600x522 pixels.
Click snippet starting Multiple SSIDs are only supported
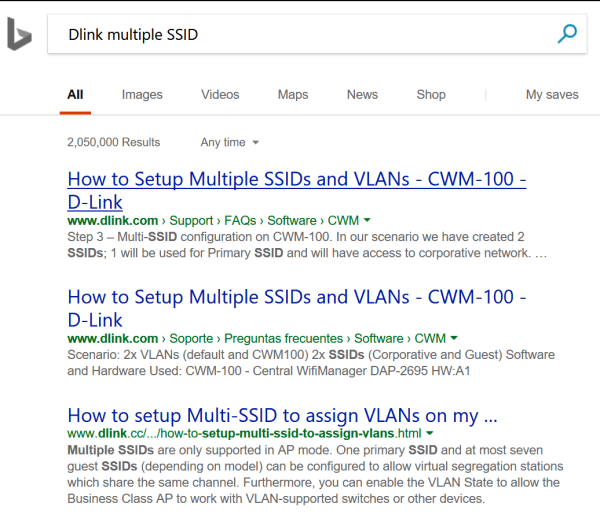tap(315, 474)
